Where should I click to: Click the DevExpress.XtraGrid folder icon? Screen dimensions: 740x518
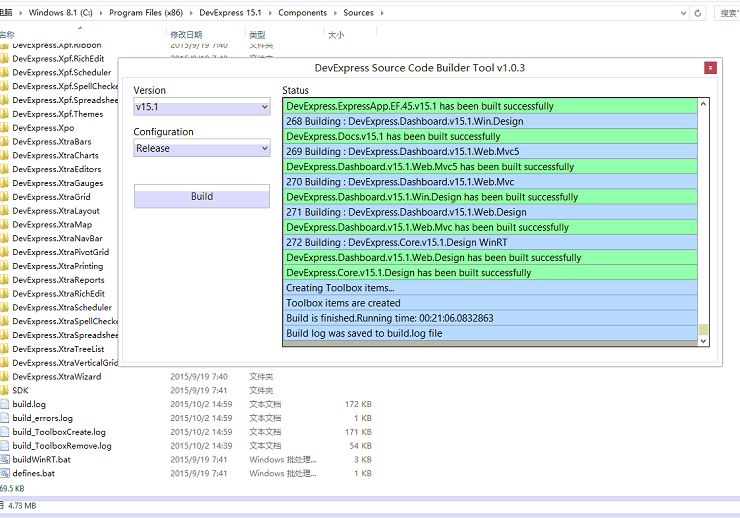[5, 197]
